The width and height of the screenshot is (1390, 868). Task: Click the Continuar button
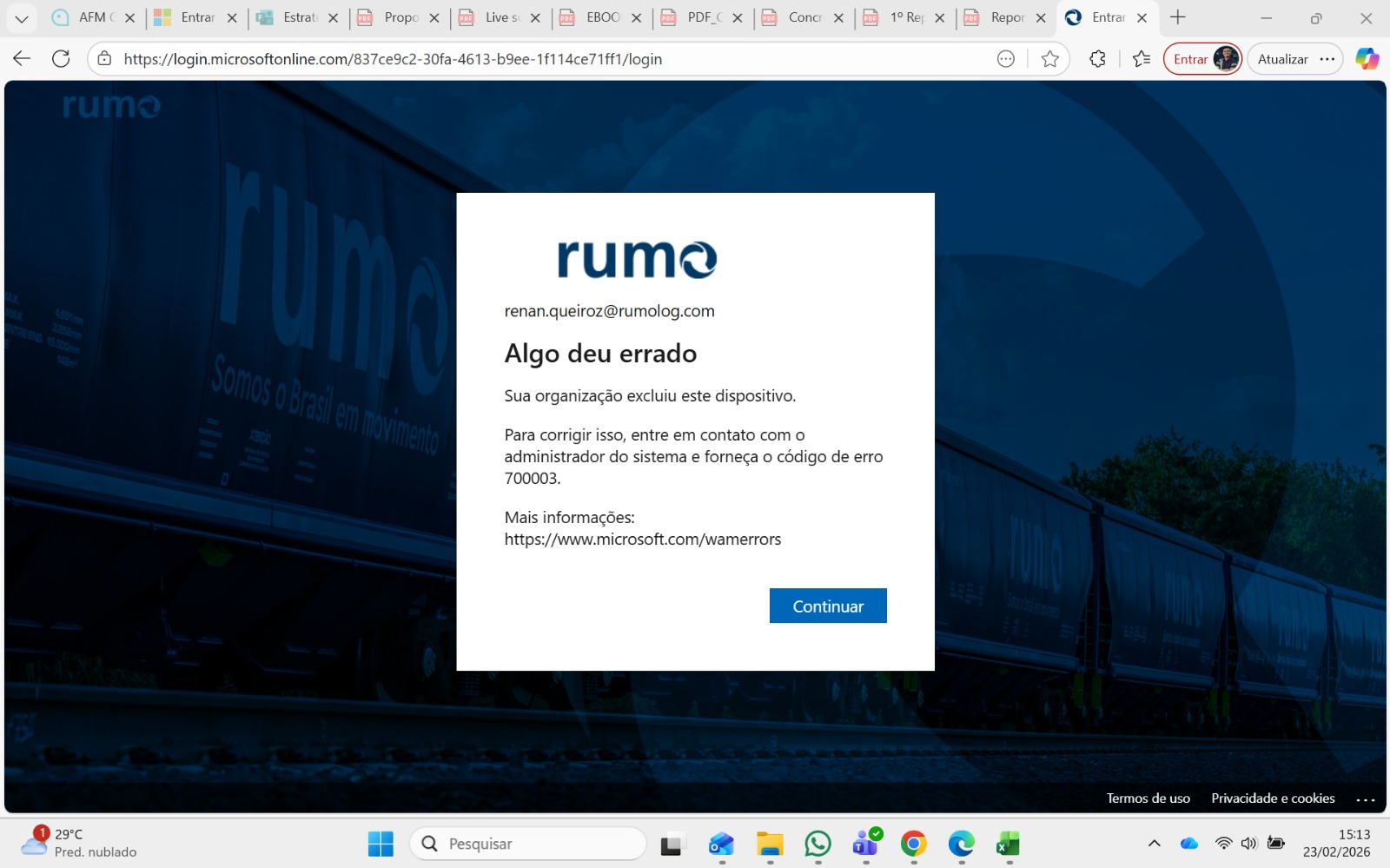pos(828,606)
